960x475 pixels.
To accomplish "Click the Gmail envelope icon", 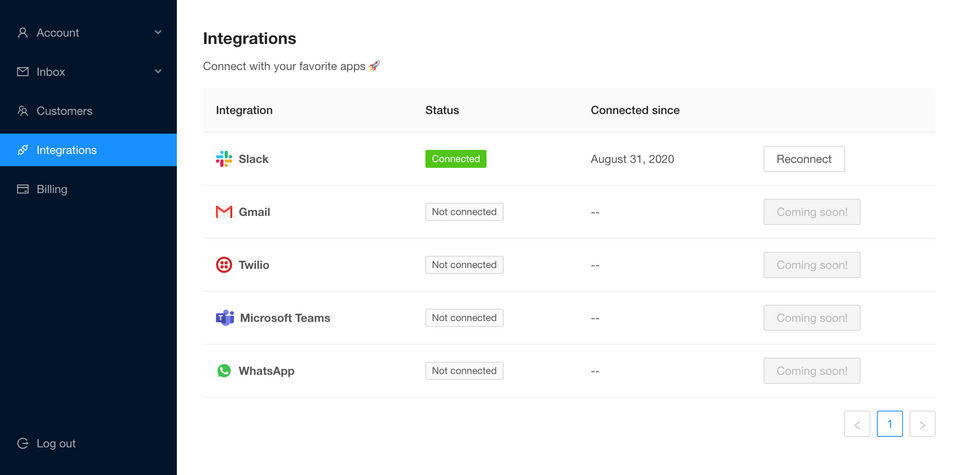I will point(224,212).
